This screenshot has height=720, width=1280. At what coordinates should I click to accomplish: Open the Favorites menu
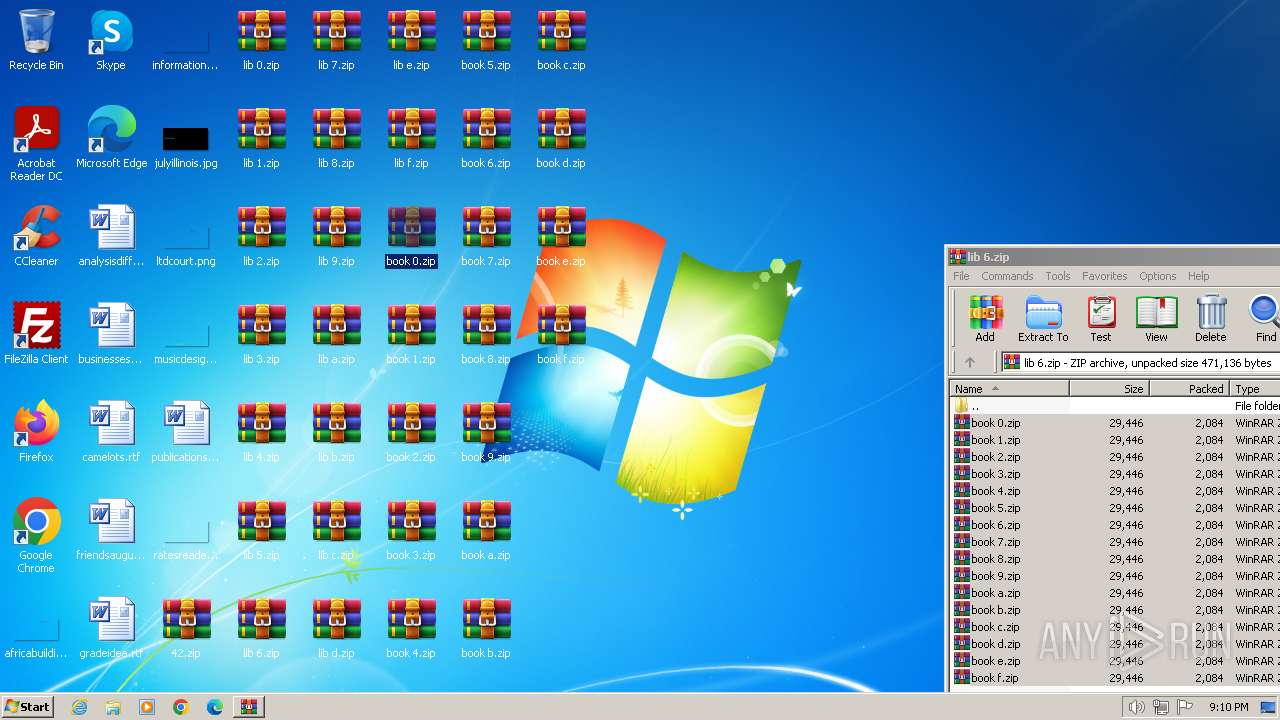(1104, 276)
